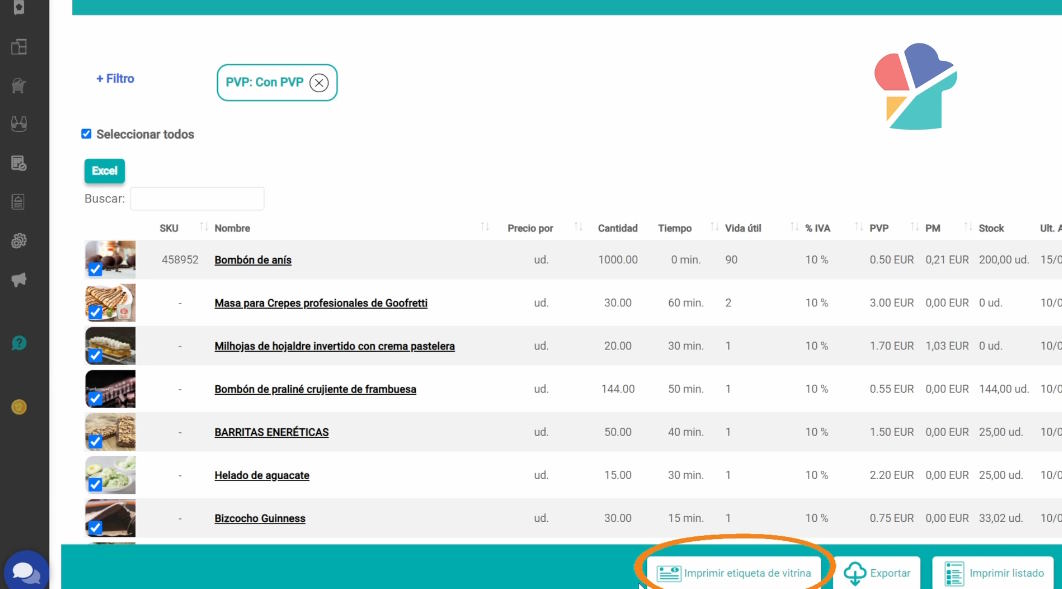The image size is (1062, 589).
Task: Open the Bizcocho Guinness product link
Action: 259,519
